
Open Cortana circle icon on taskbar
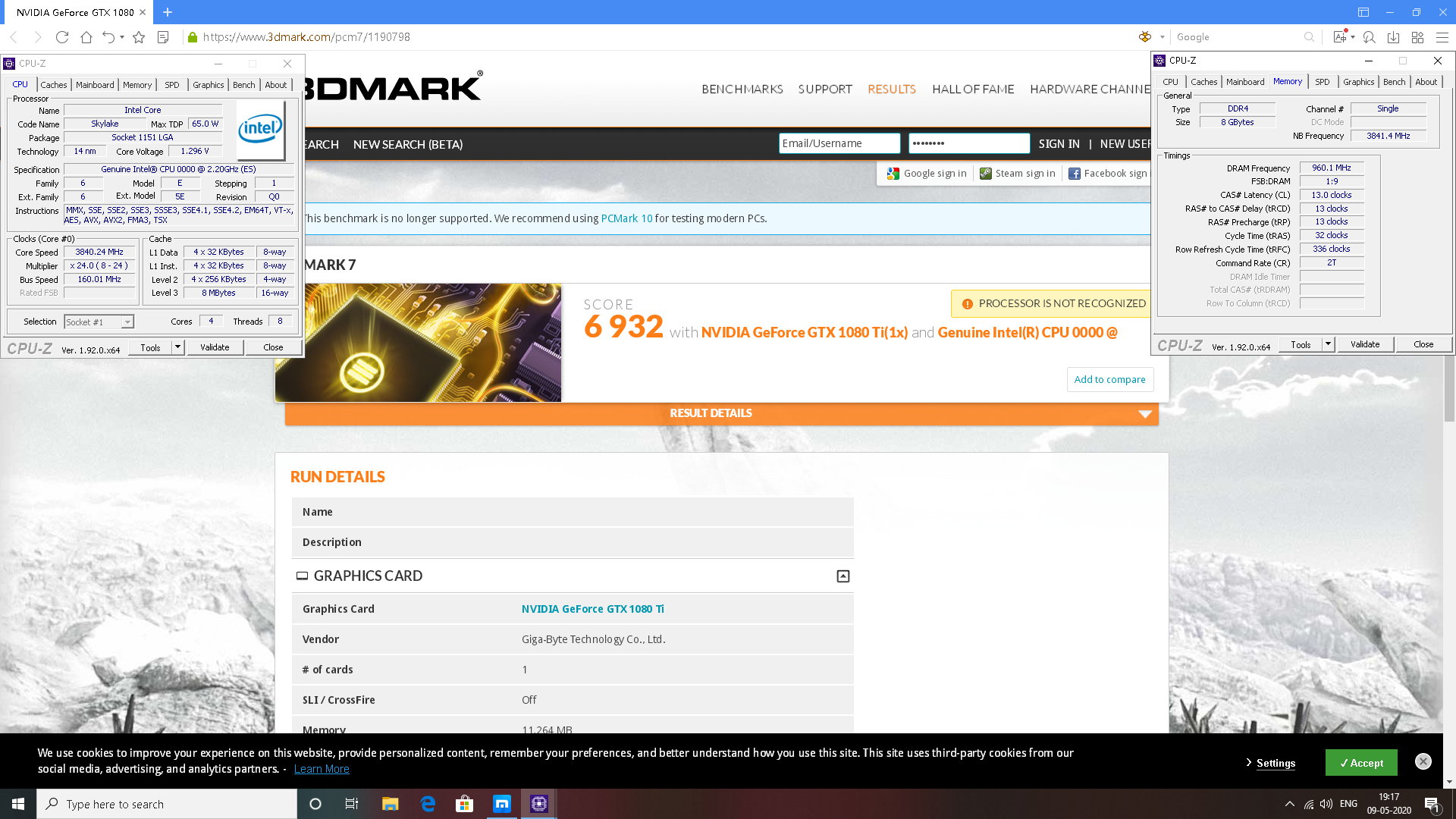[315, 804]
